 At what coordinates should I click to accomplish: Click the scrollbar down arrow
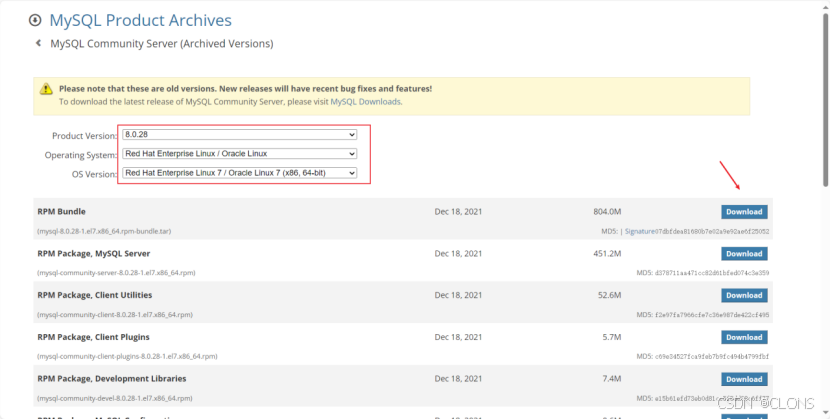[x=826, y=413]
